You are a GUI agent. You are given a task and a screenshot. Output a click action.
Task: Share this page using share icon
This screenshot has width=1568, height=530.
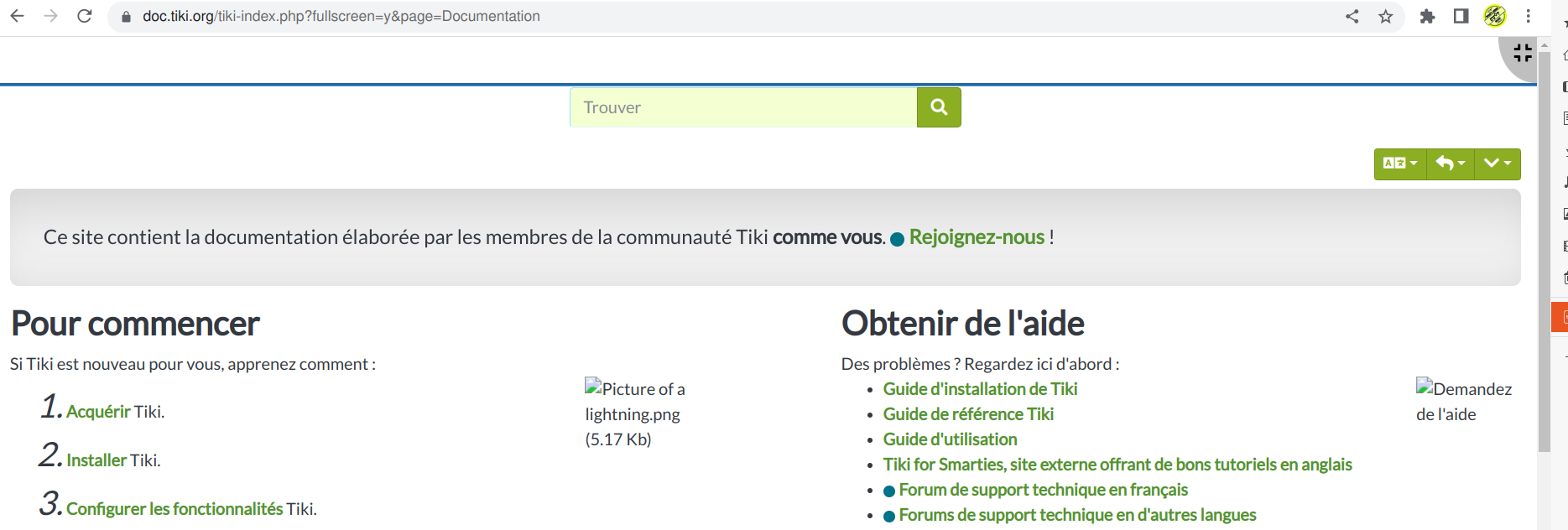pos(1352,16)
